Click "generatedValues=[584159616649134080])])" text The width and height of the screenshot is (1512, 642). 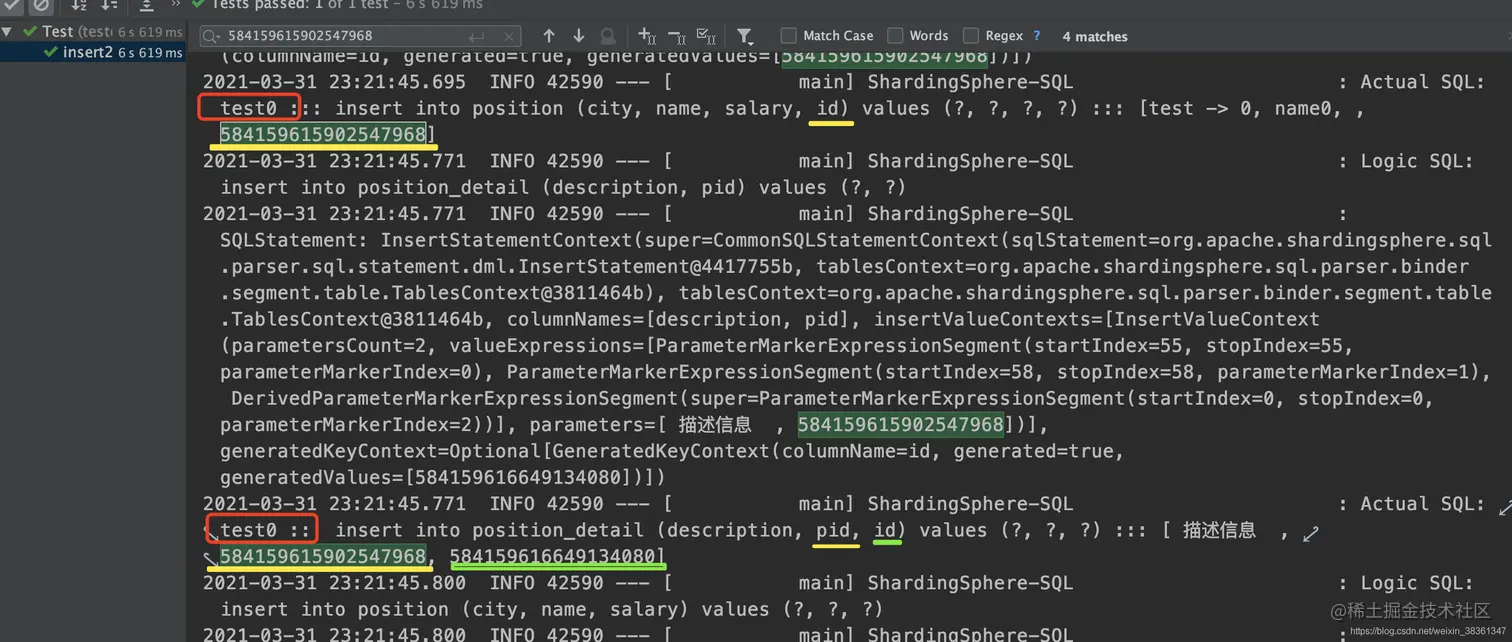(442, 477)
